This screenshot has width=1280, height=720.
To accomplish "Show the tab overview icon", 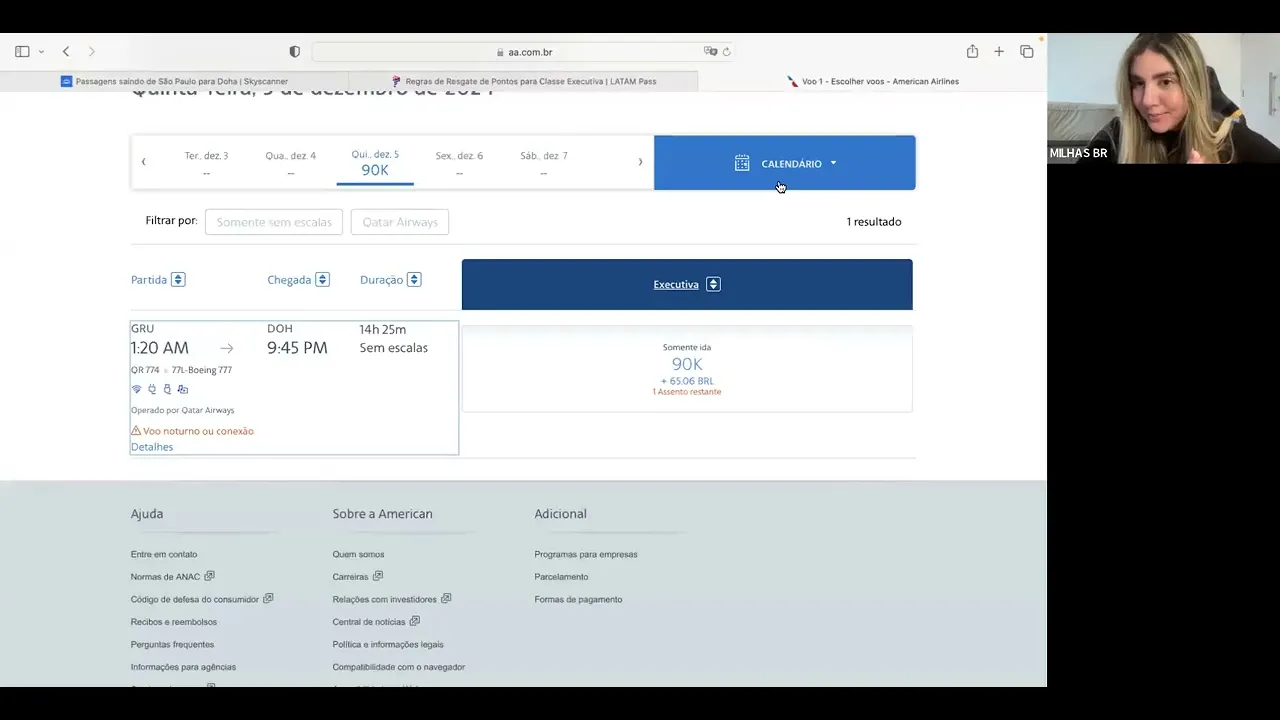I will [x=1027, y=51].
